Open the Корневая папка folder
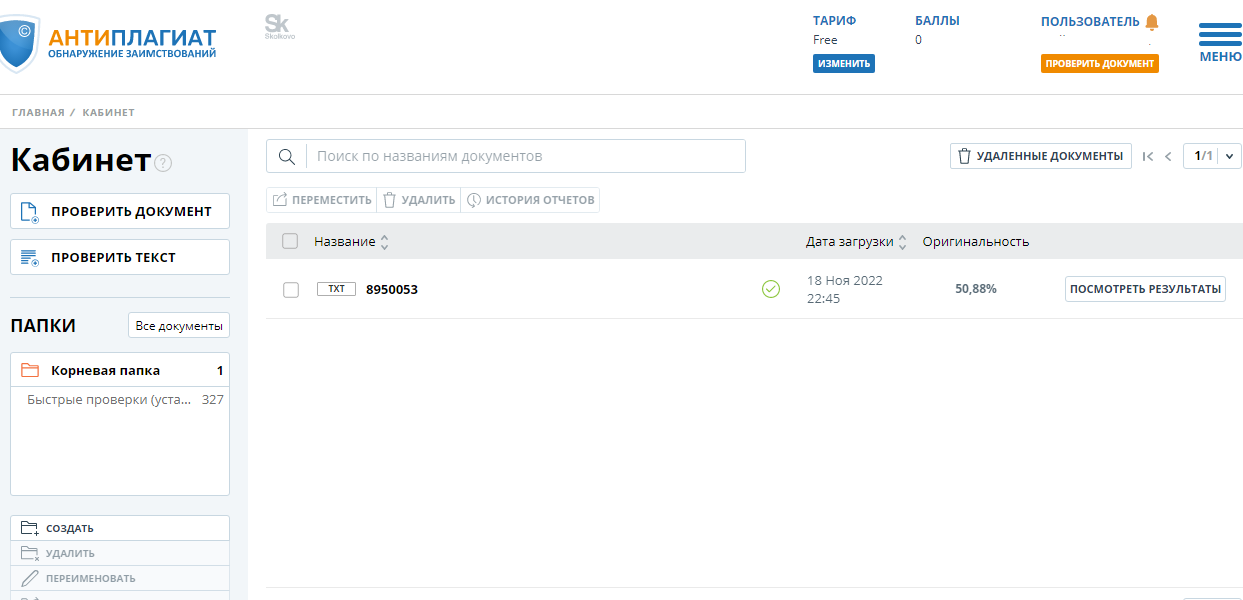 [105, 370]
